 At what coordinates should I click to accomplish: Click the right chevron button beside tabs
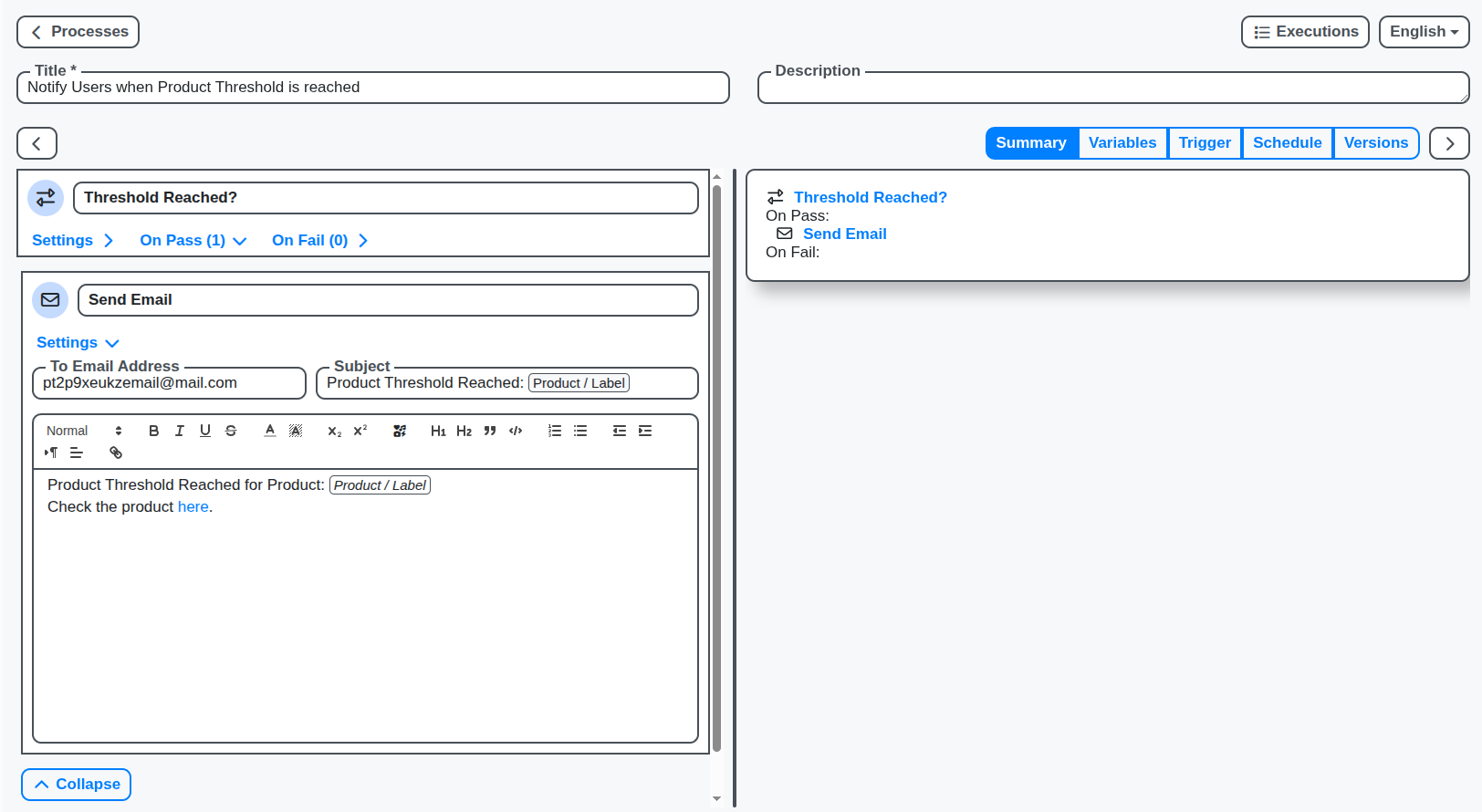click(1449, 143)
